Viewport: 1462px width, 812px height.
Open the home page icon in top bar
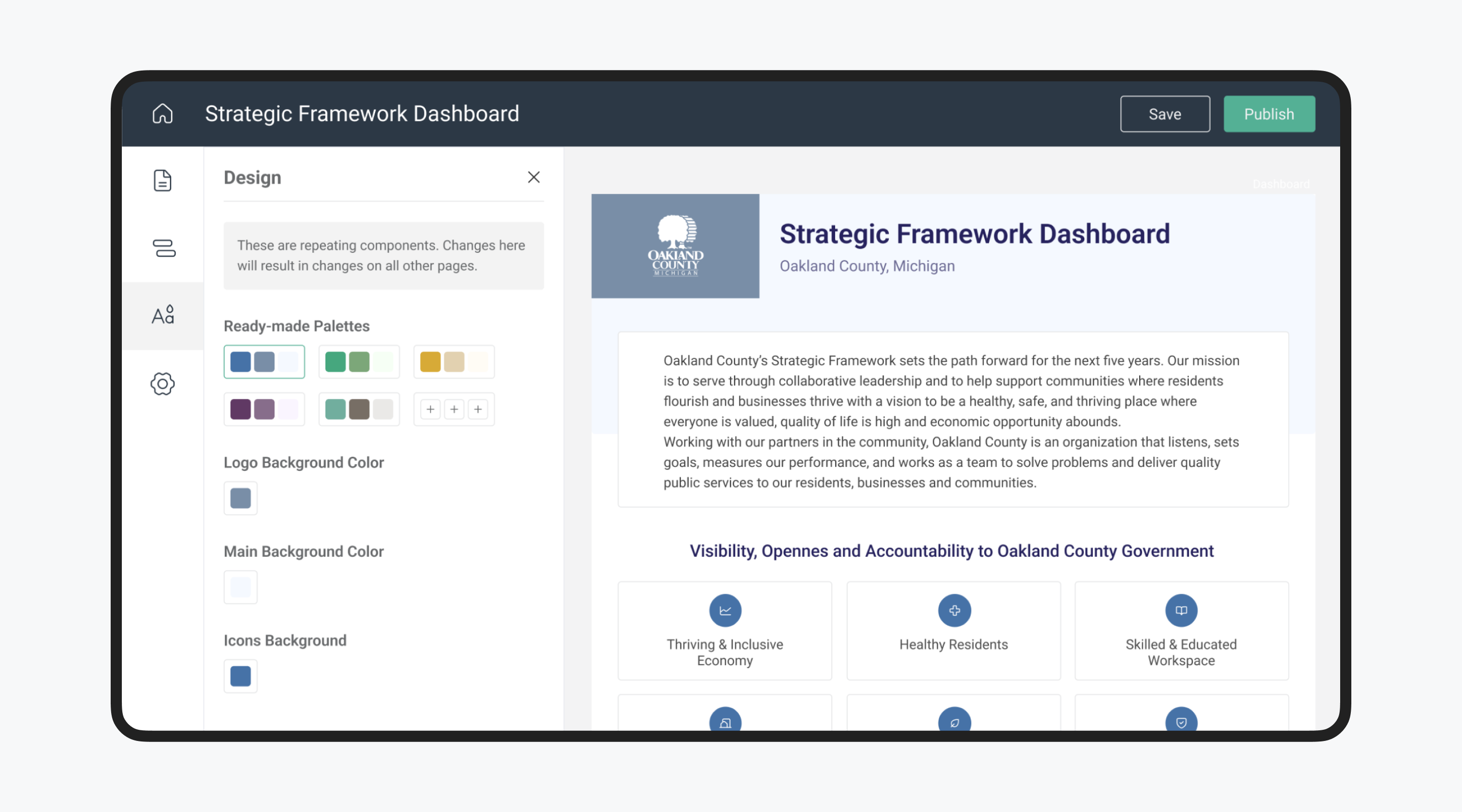click(162, 114)
